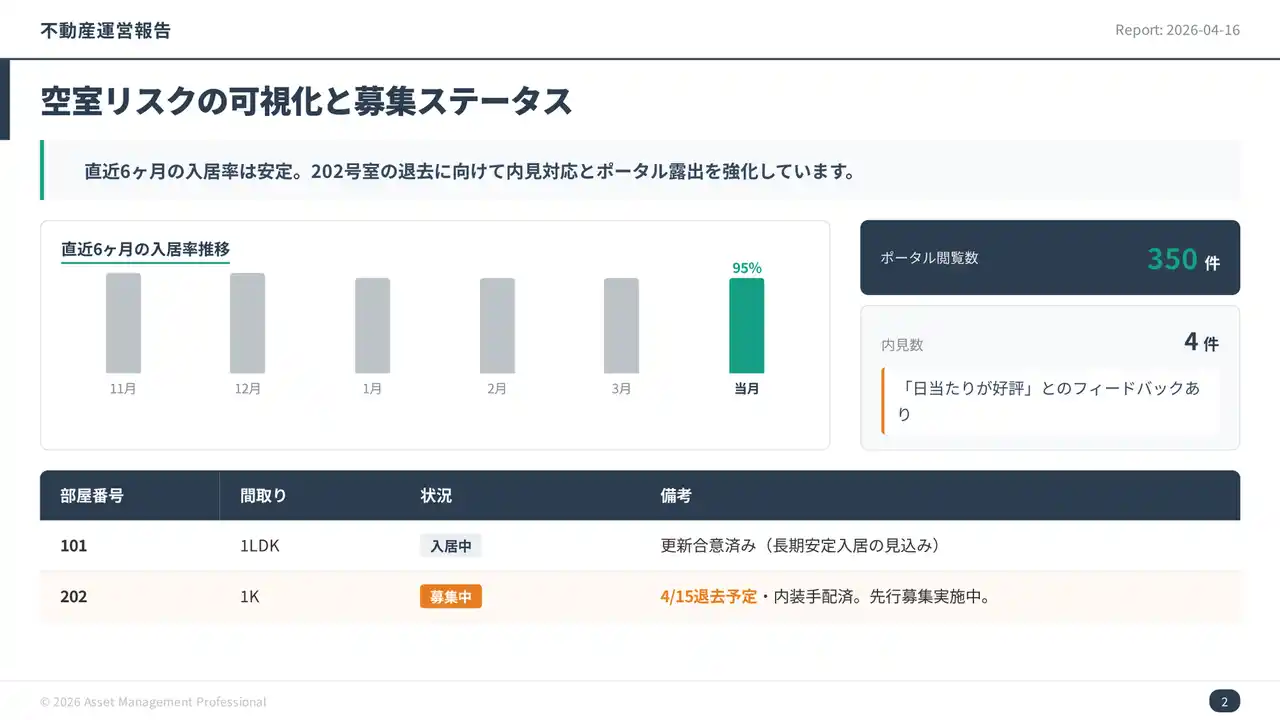1280x720 pixels.
Task: Click the gray 2月 occupancy bar
Action: (497, 325)
